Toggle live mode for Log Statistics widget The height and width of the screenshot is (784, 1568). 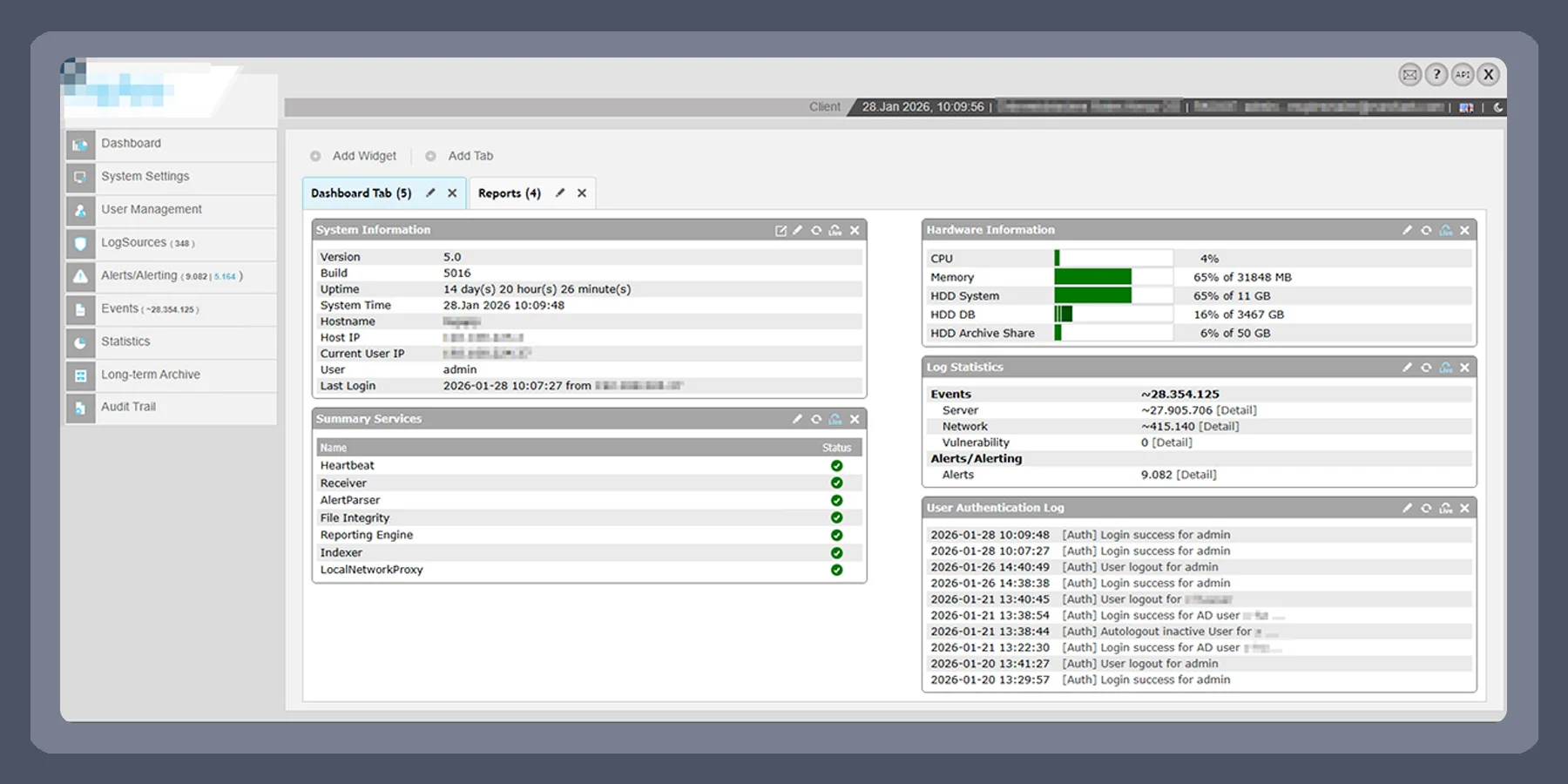click(x=1446, y=368)
